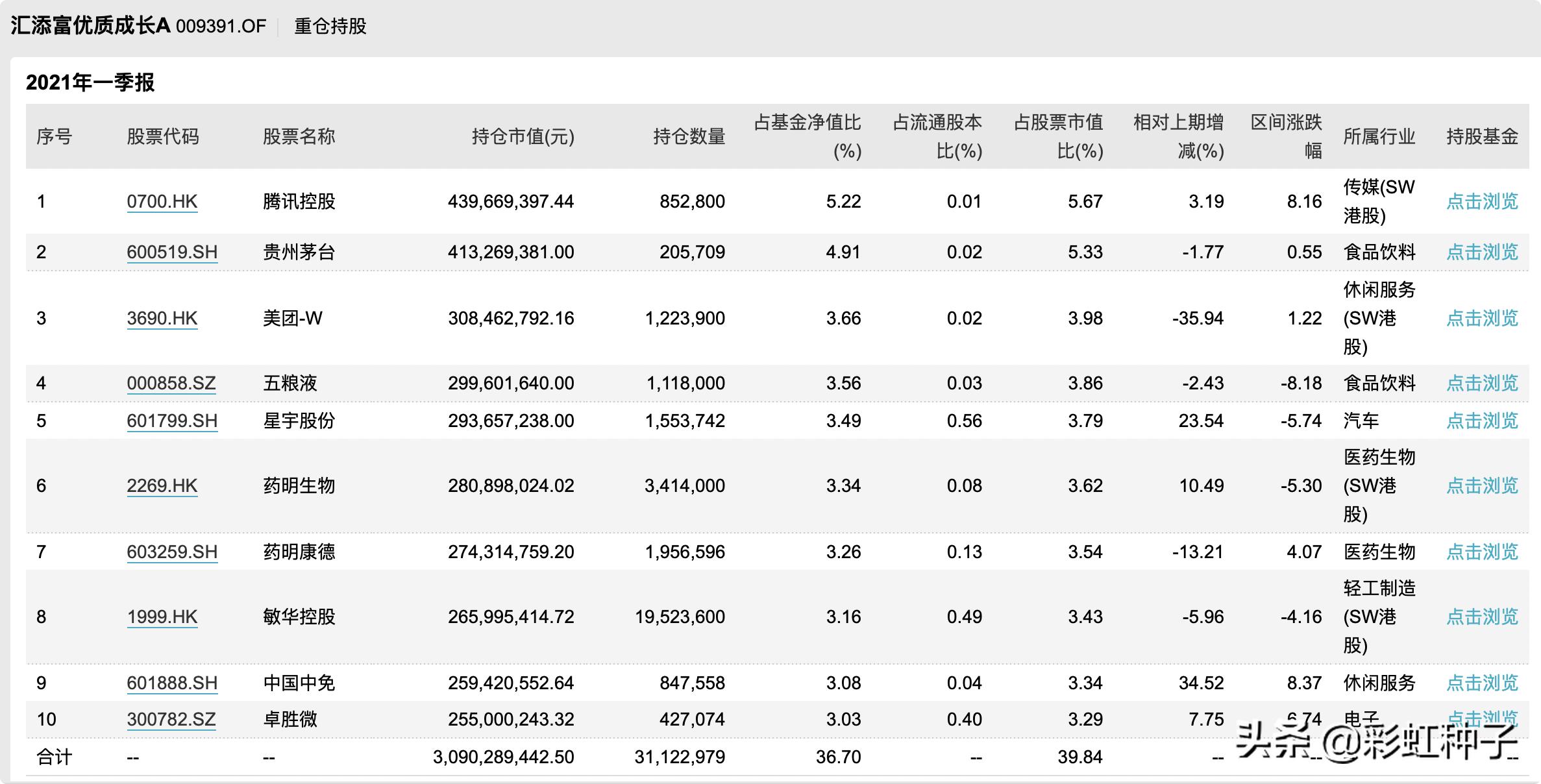Open the 0700.HK stock code link
The height and width of the screenshot is (784, 1541).
162,201
